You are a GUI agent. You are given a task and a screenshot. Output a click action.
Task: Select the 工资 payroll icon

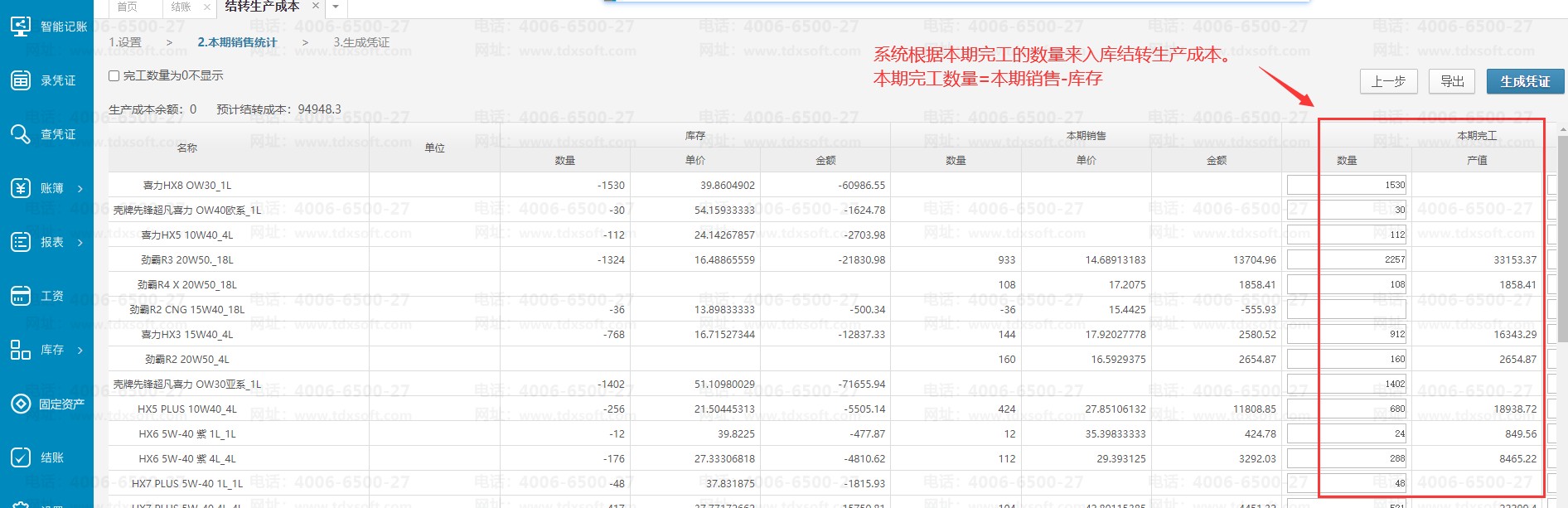pyautogui.click(x=21, y=296)
